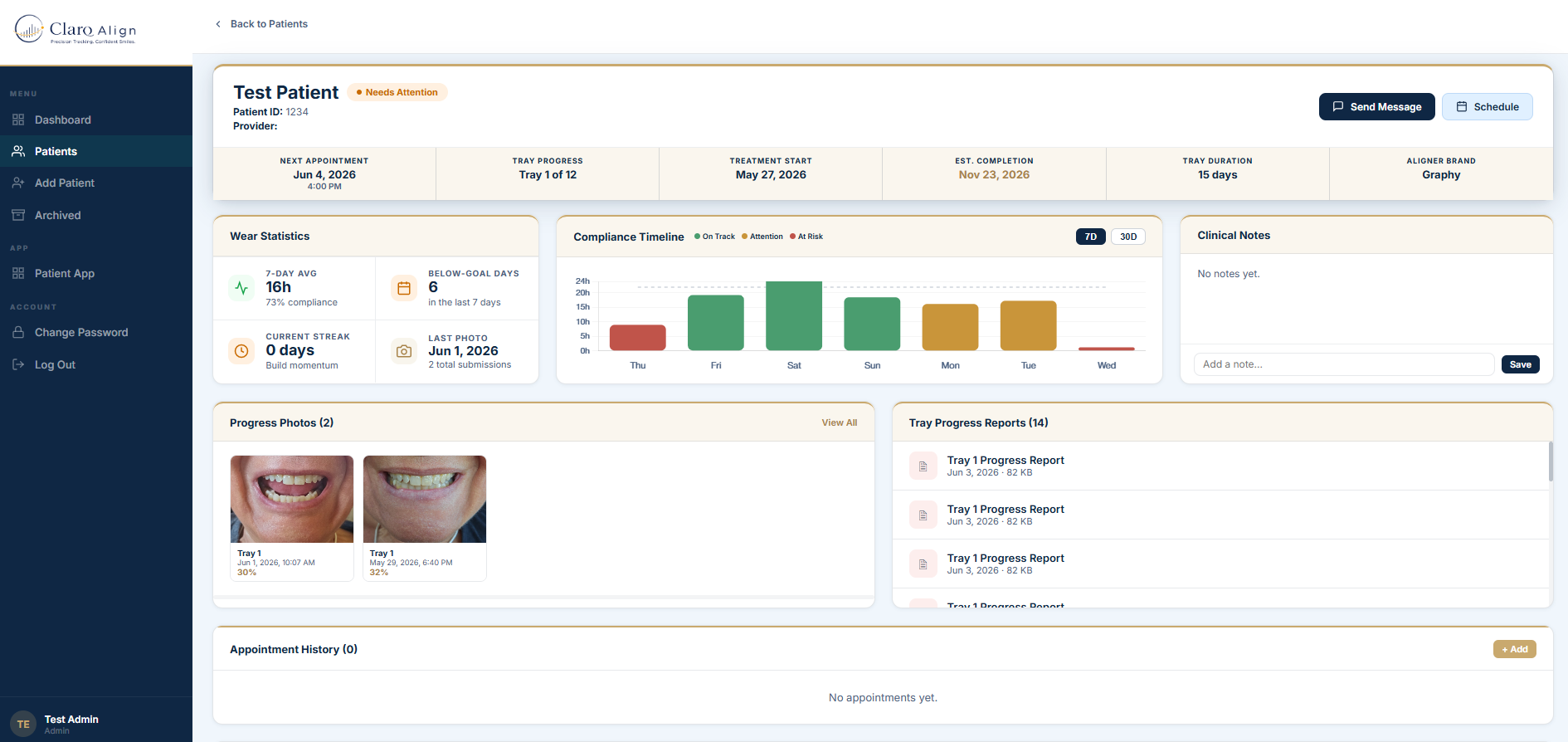Save the clinical note
The height and width of the screenshot is (742, 1568).
(x=1520, y=364)
